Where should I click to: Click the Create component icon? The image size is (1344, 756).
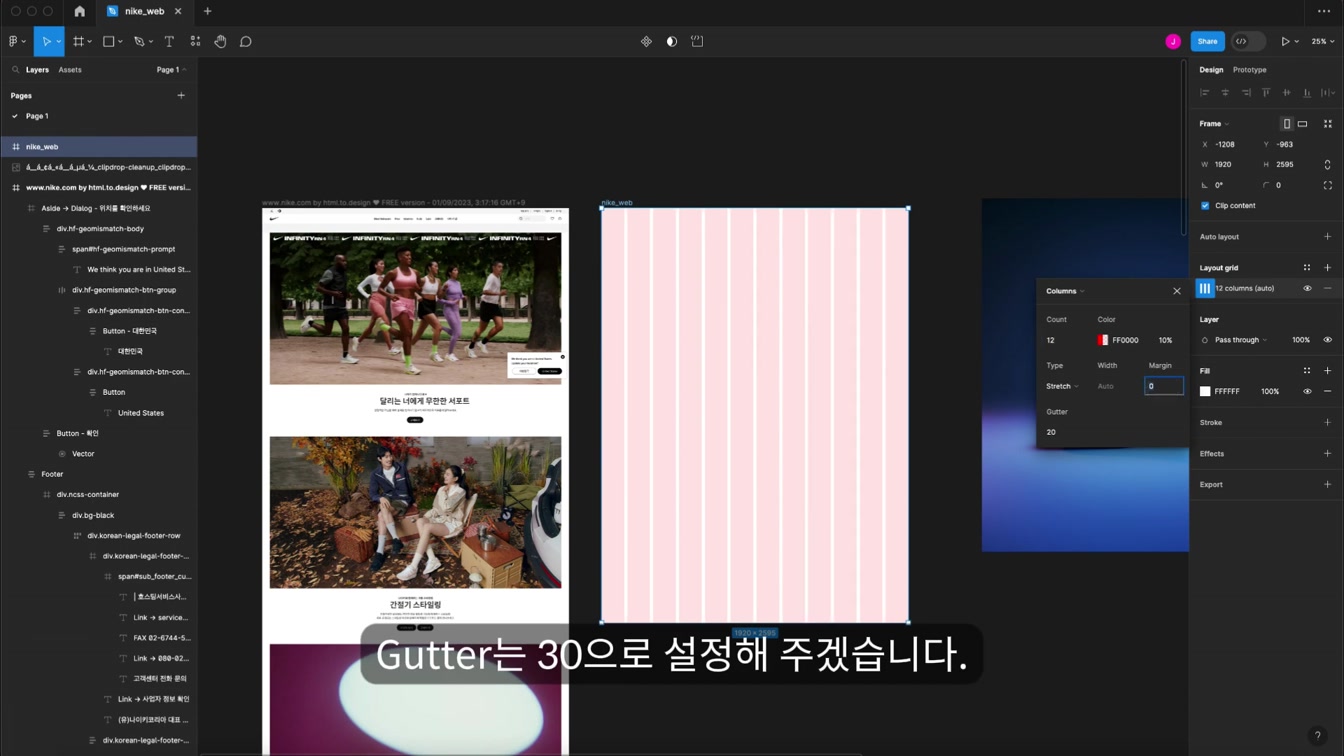pos(646,41)
